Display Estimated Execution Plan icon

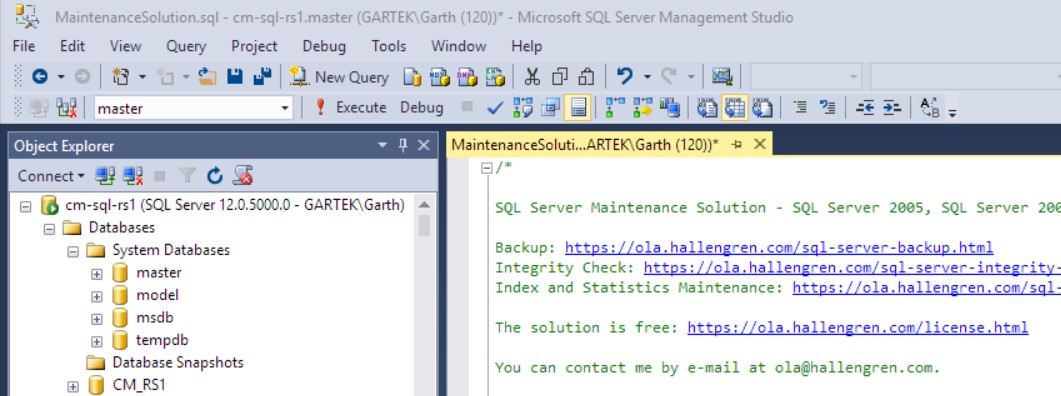pos(522,108)
